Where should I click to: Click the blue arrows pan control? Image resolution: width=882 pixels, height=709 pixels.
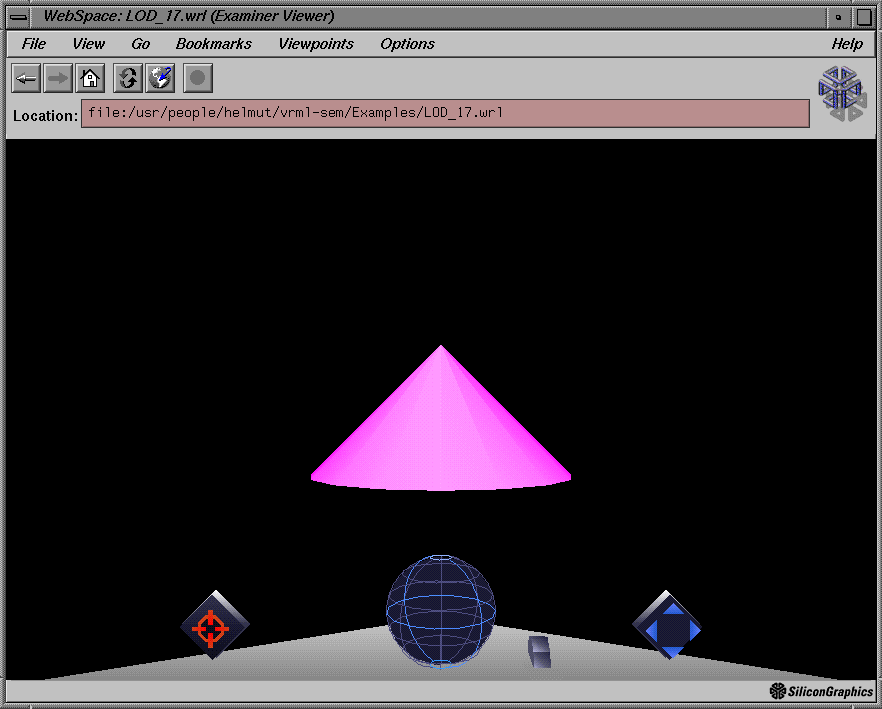click(x=667, y=625)
